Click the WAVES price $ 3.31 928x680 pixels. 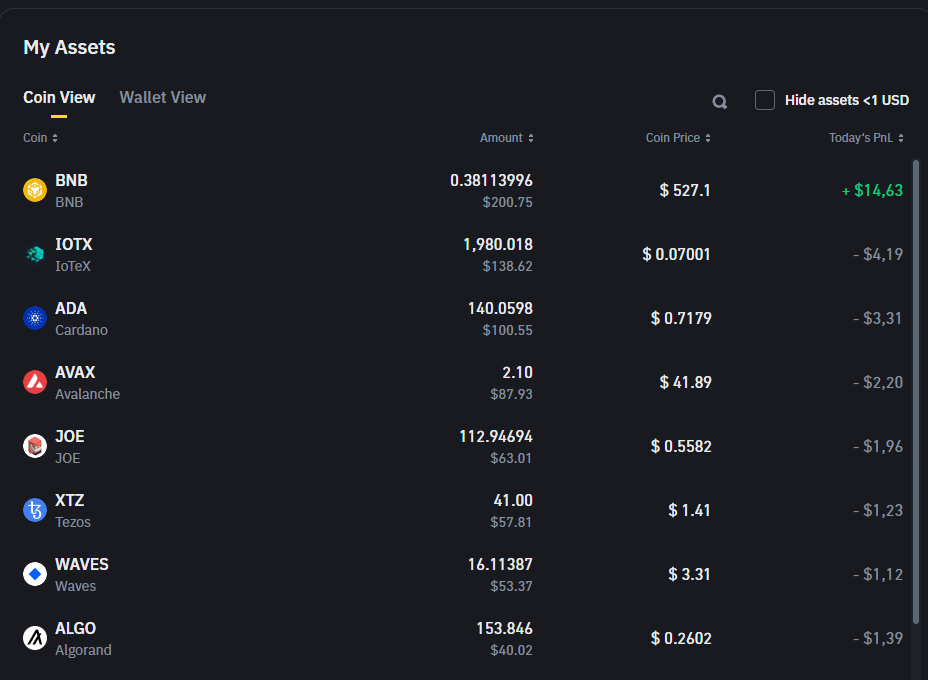[x=689, y=574]
